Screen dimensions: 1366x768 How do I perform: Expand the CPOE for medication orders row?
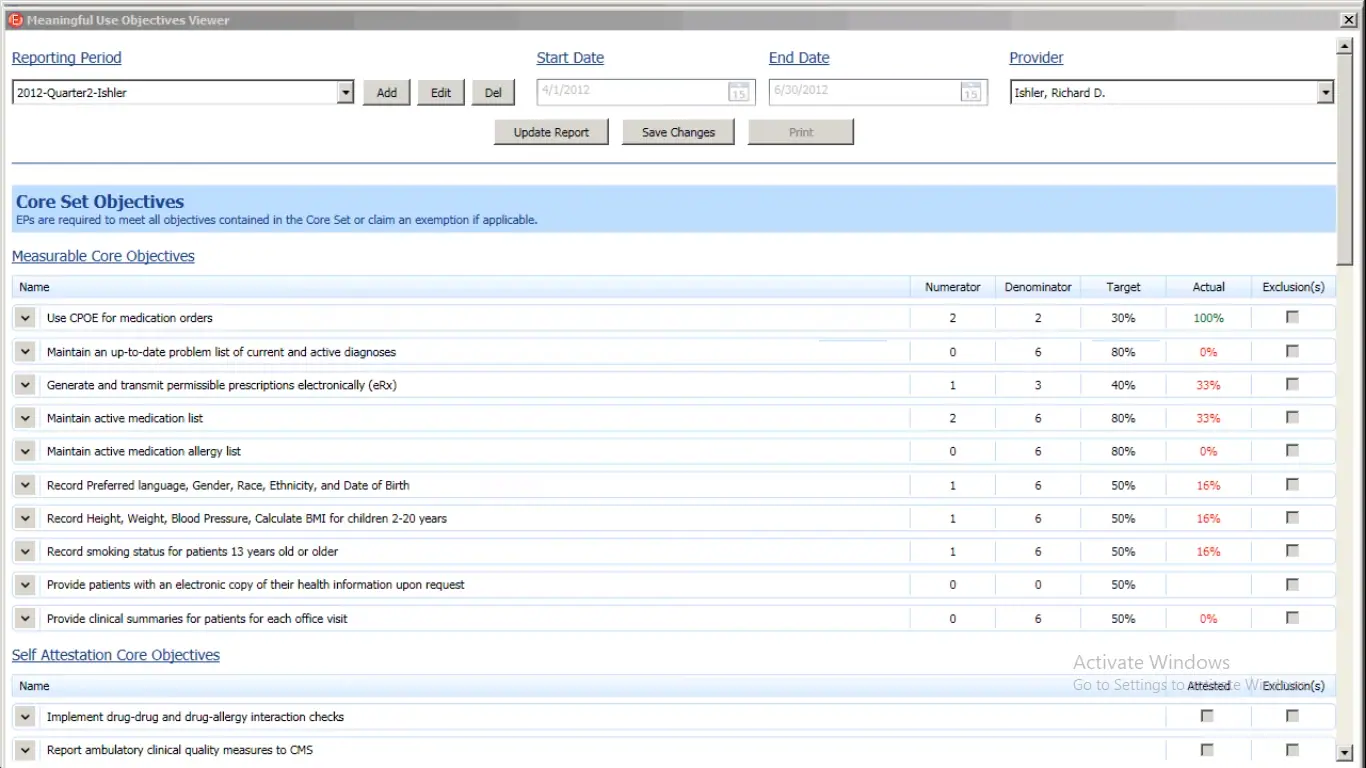pyautogui.click(x=24, y=317)
